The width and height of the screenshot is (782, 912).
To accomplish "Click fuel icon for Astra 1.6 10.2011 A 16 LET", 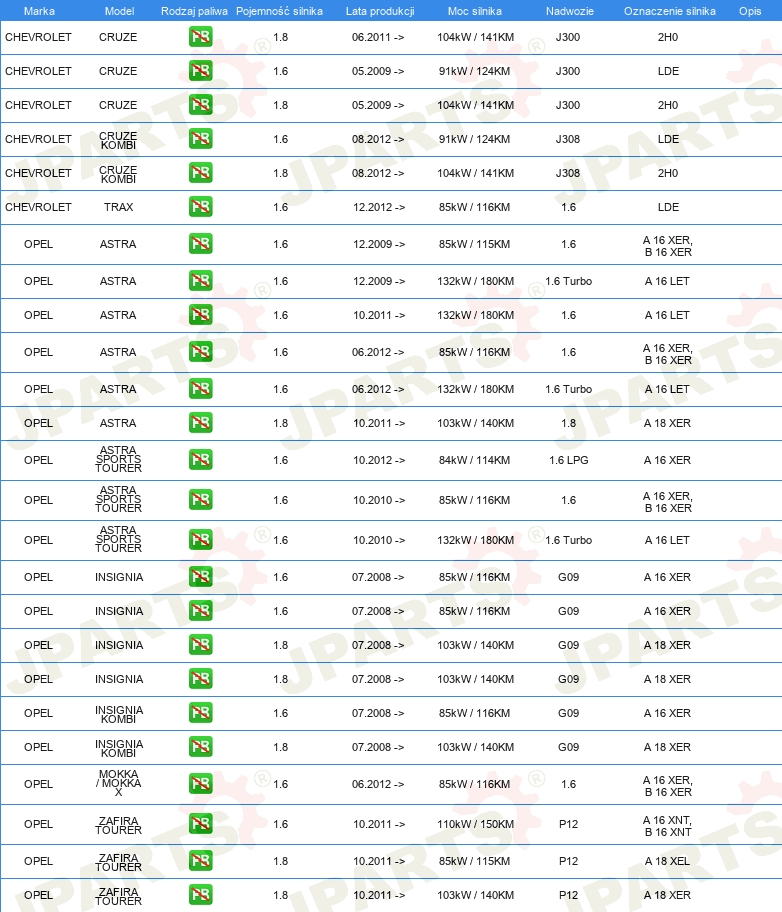I will 201,315.
